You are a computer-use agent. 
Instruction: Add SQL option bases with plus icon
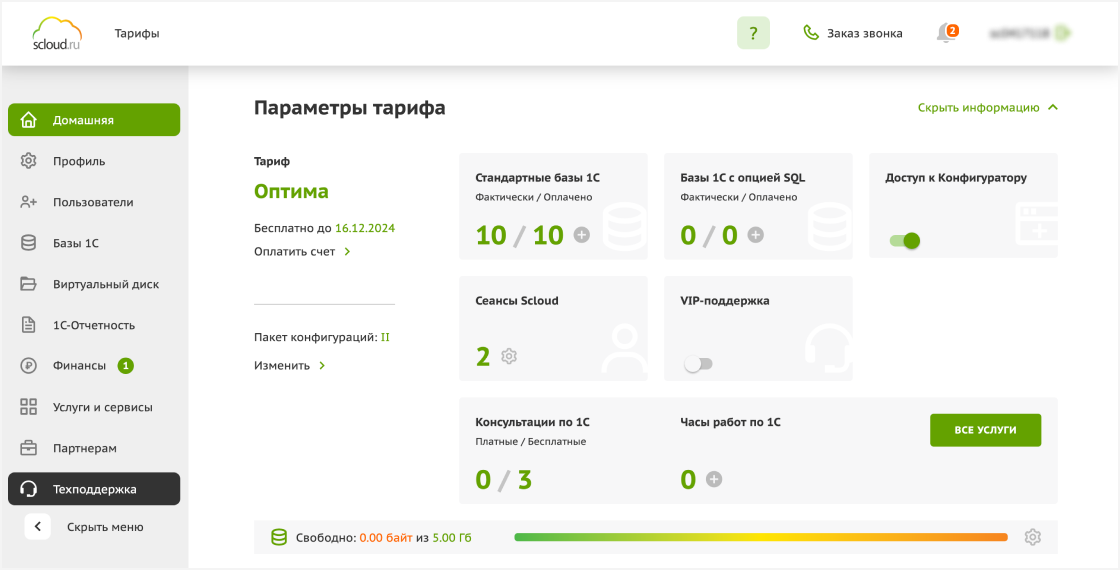tap(756, 234)
